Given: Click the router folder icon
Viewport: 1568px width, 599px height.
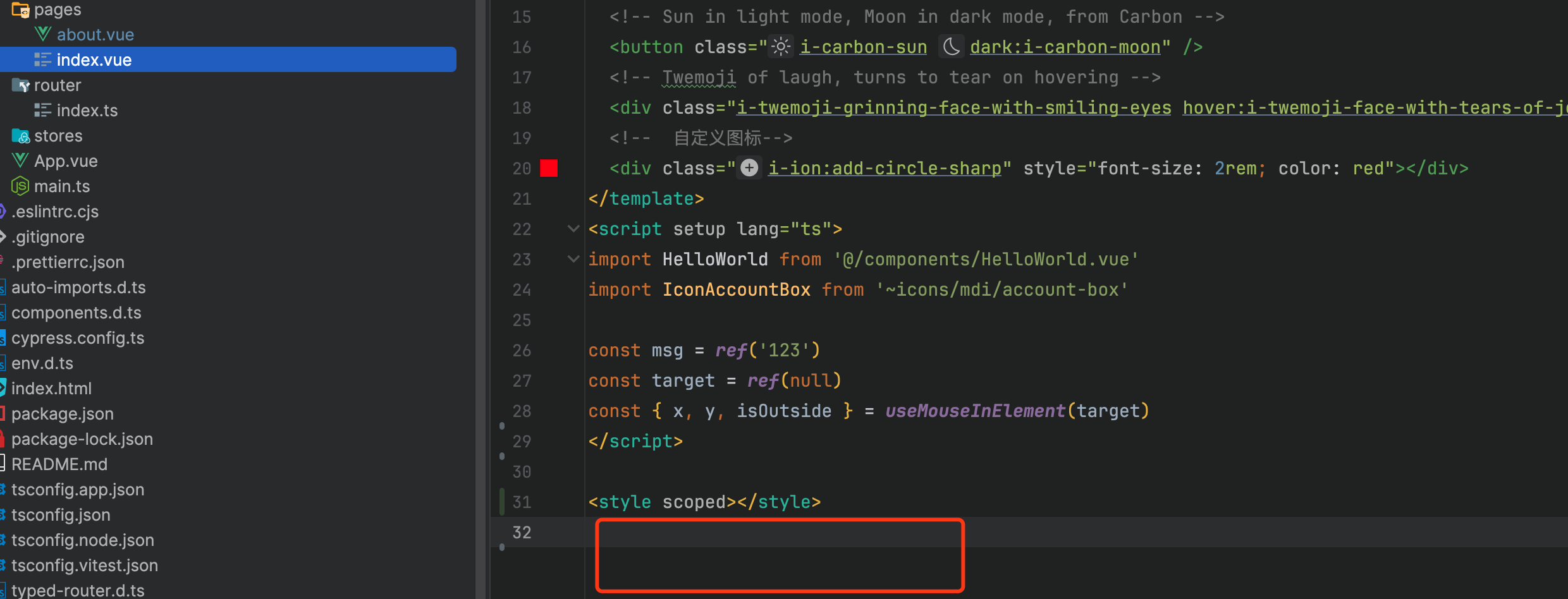Looking at the screenshot, I should point(20,85).
